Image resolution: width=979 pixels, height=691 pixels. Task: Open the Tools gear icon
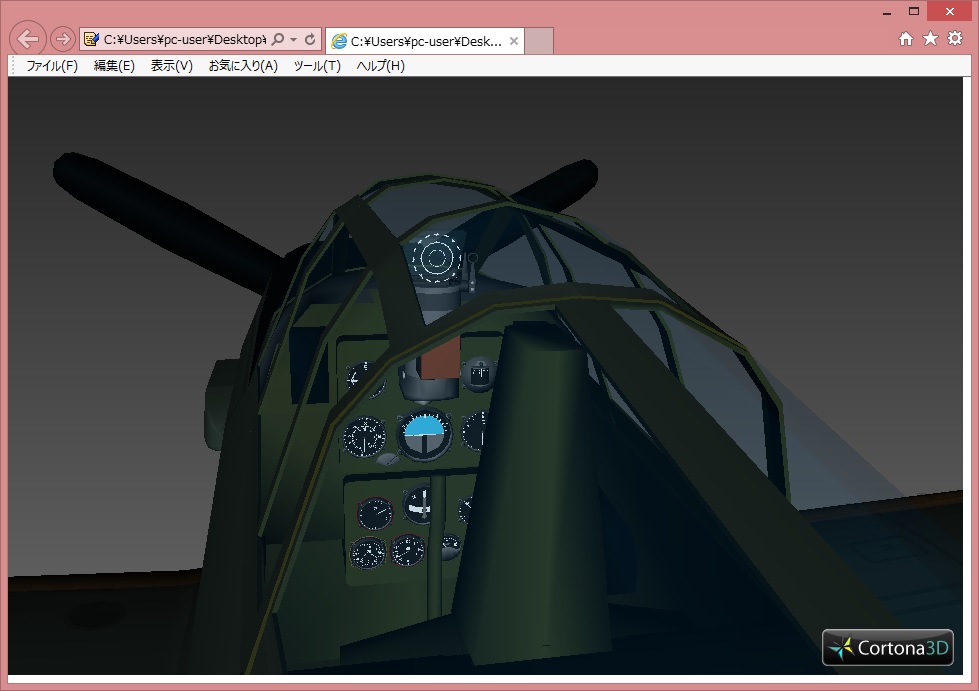click(x=955, y=38)
